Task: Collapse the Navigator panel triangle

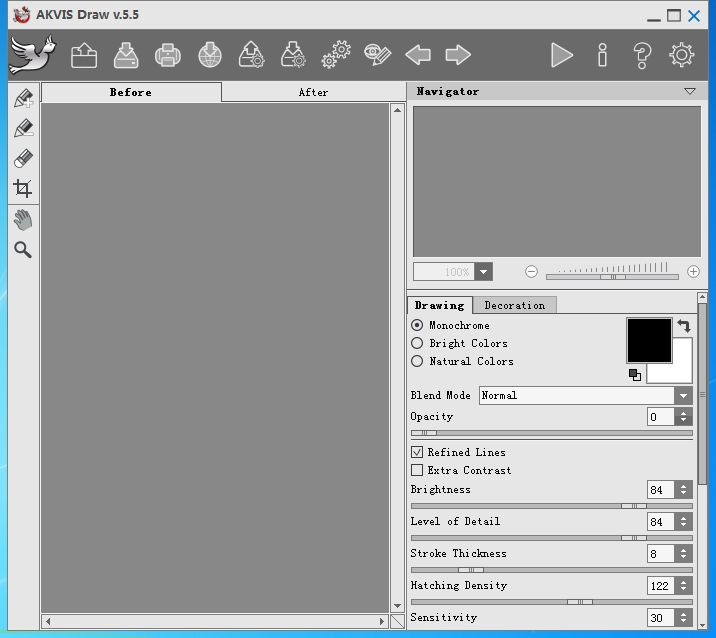Action: pos(690,91)
